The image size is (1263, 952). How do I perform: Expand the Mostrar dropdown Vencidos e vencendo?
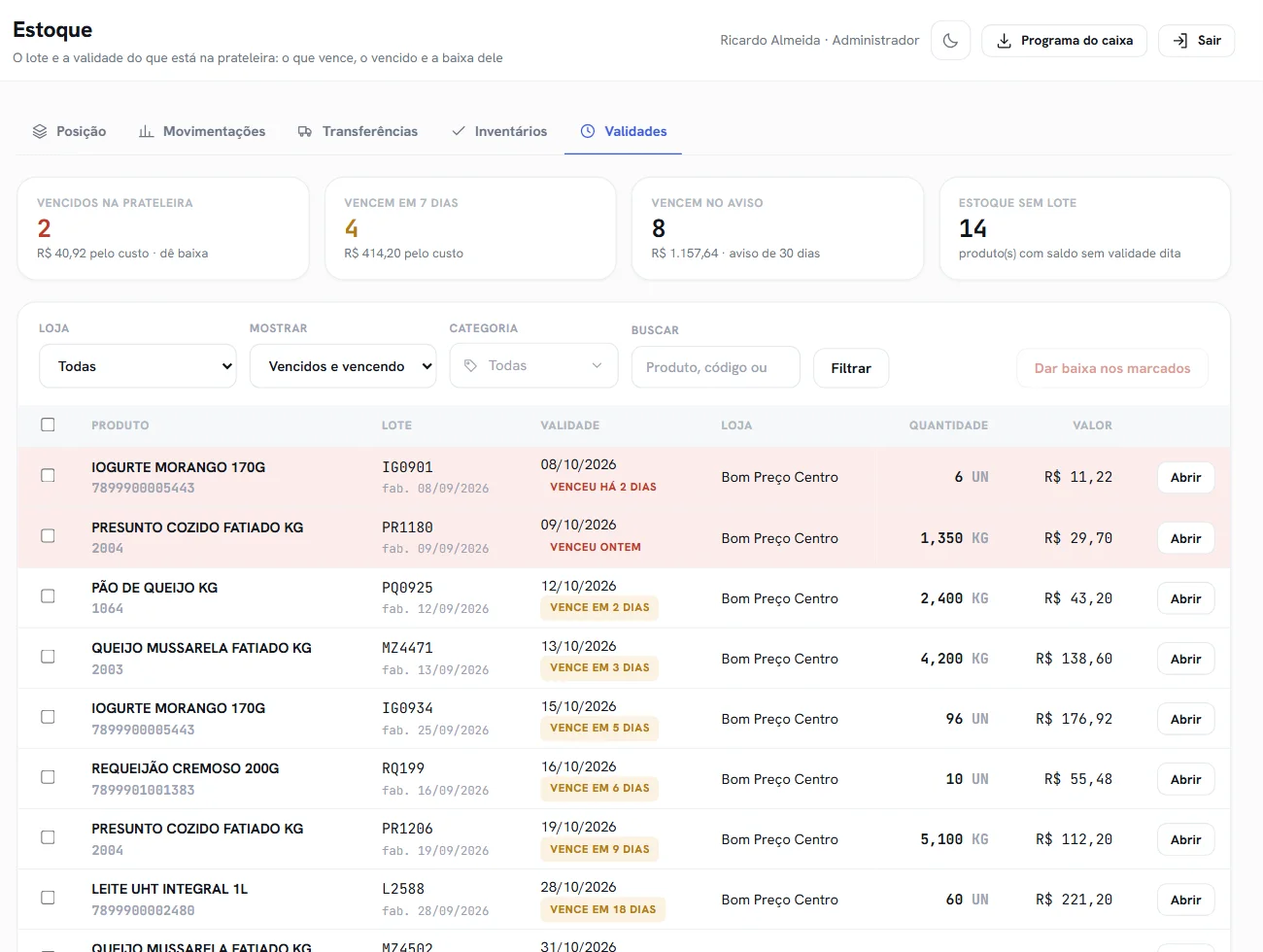click(x=343, y=366)
